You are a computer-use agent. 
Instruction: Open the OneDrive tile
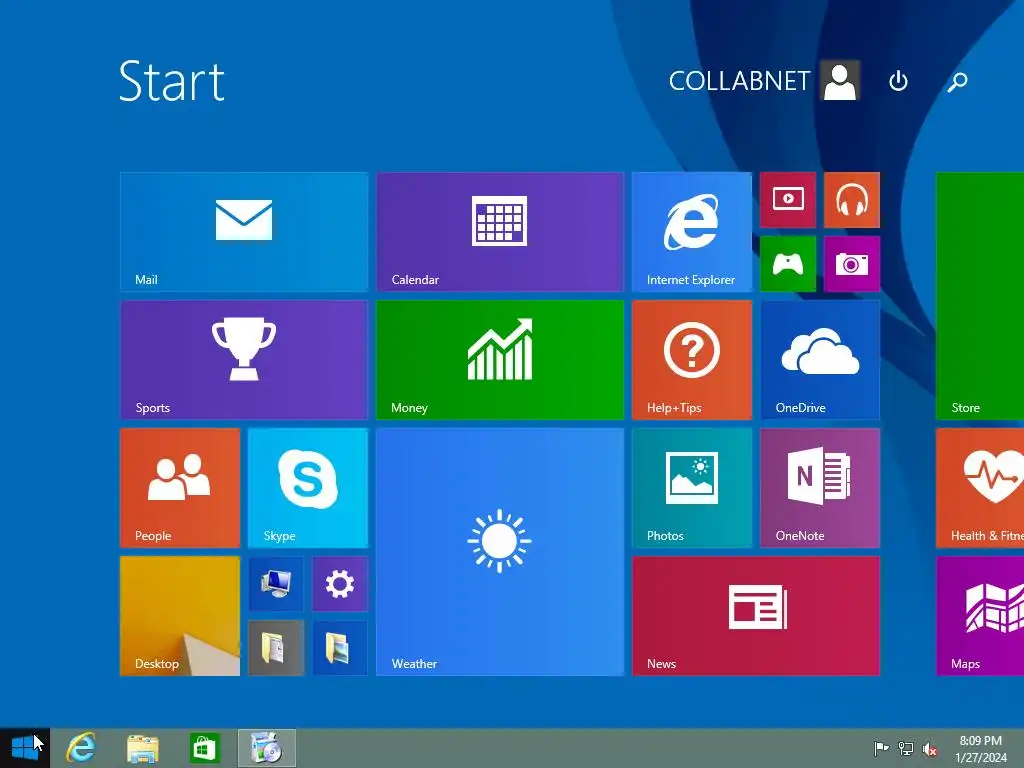tap(820, 359)
